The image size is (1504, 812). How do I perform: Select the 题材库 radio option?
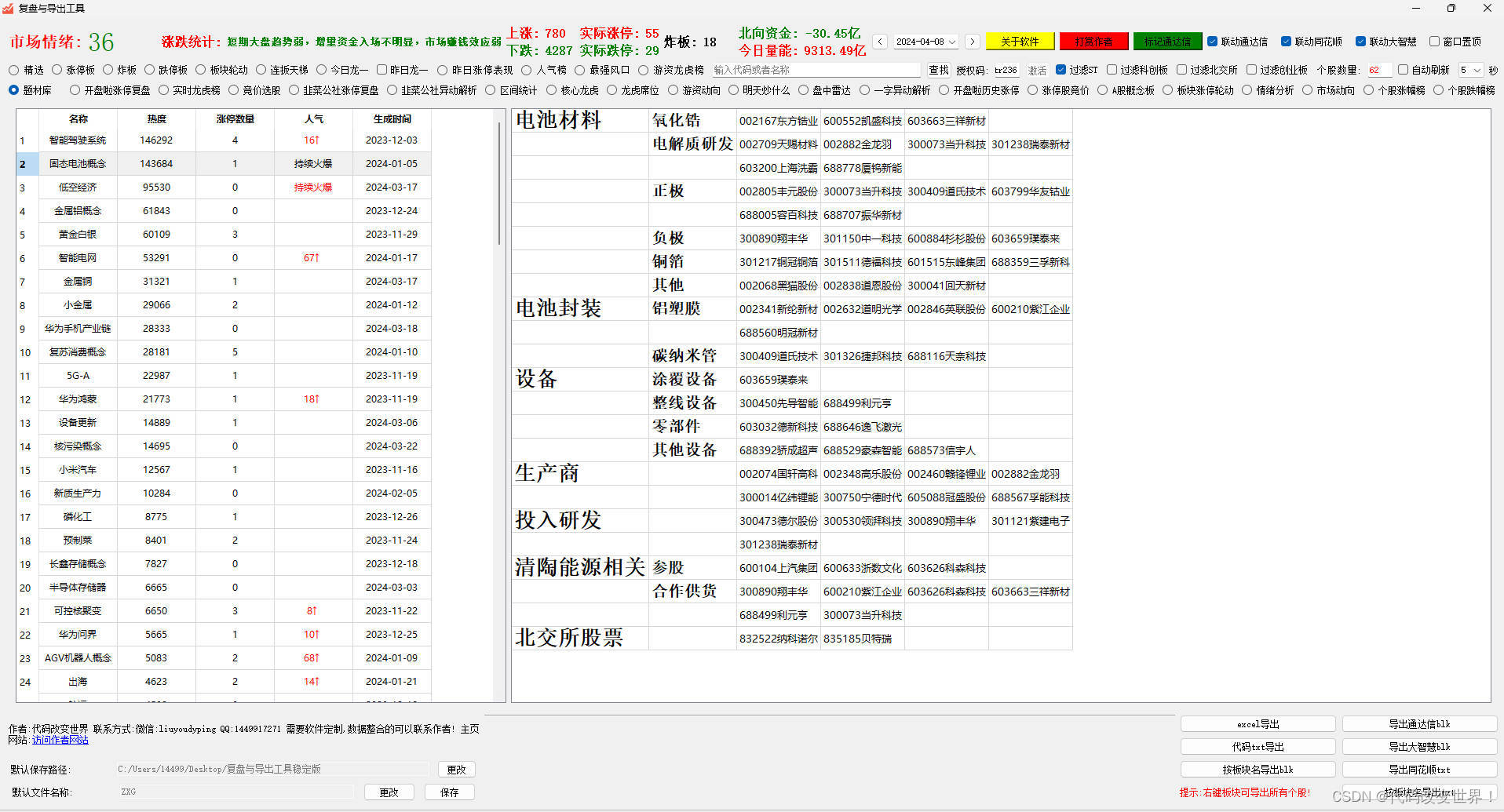[13, 90]
